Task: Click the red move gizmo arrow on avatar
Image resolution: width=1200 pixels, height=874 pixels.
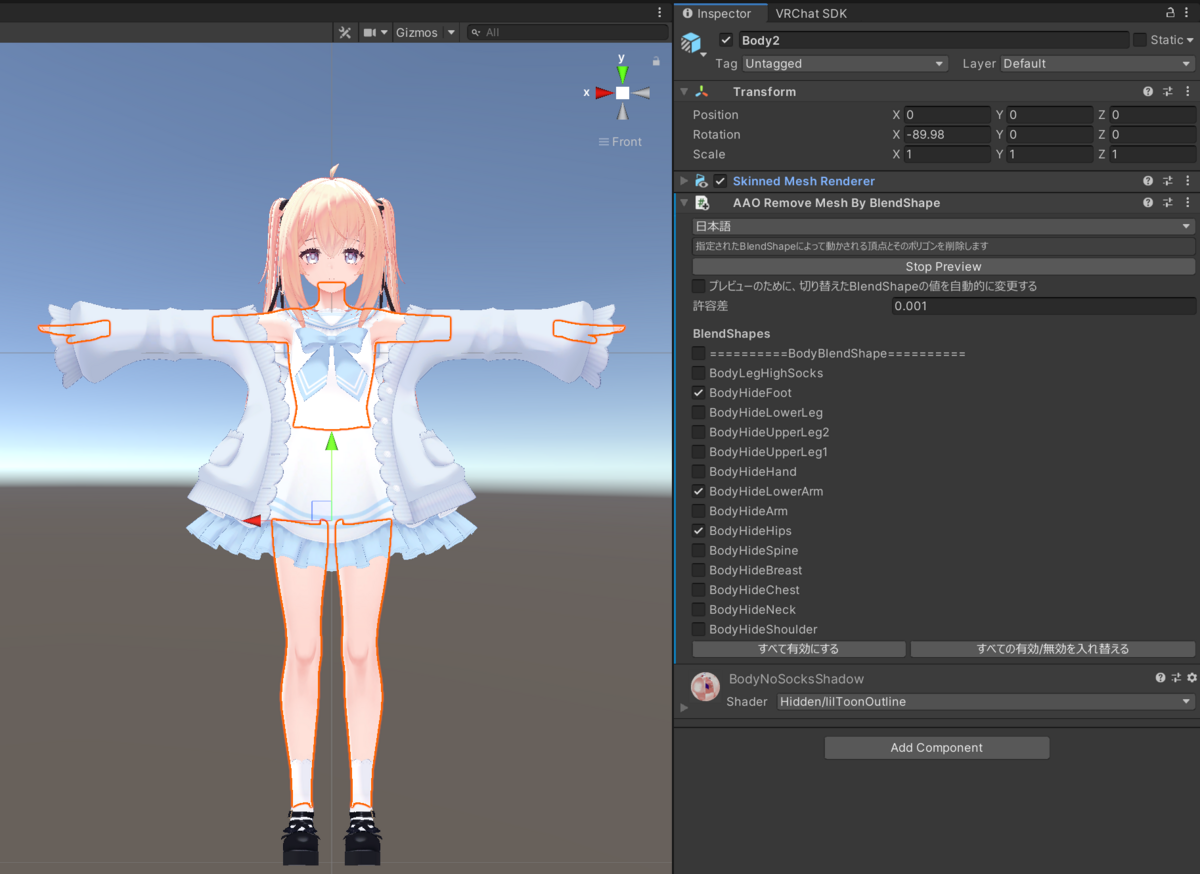Action: [x=253, y=520]
